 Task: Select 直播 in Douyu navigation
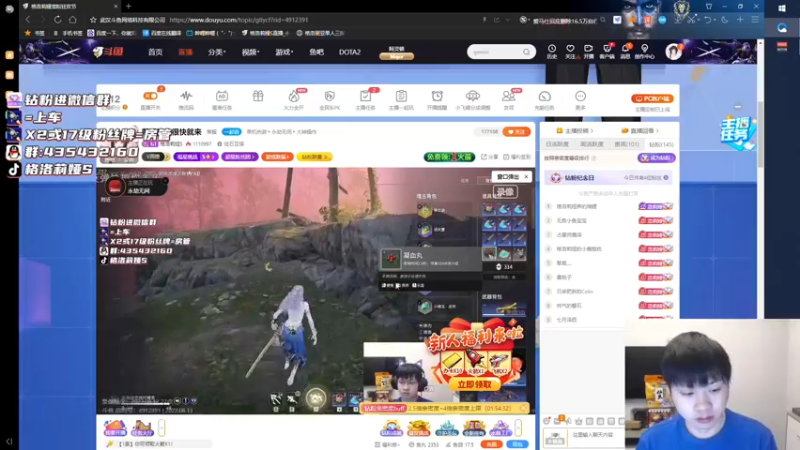pos(185,52)
